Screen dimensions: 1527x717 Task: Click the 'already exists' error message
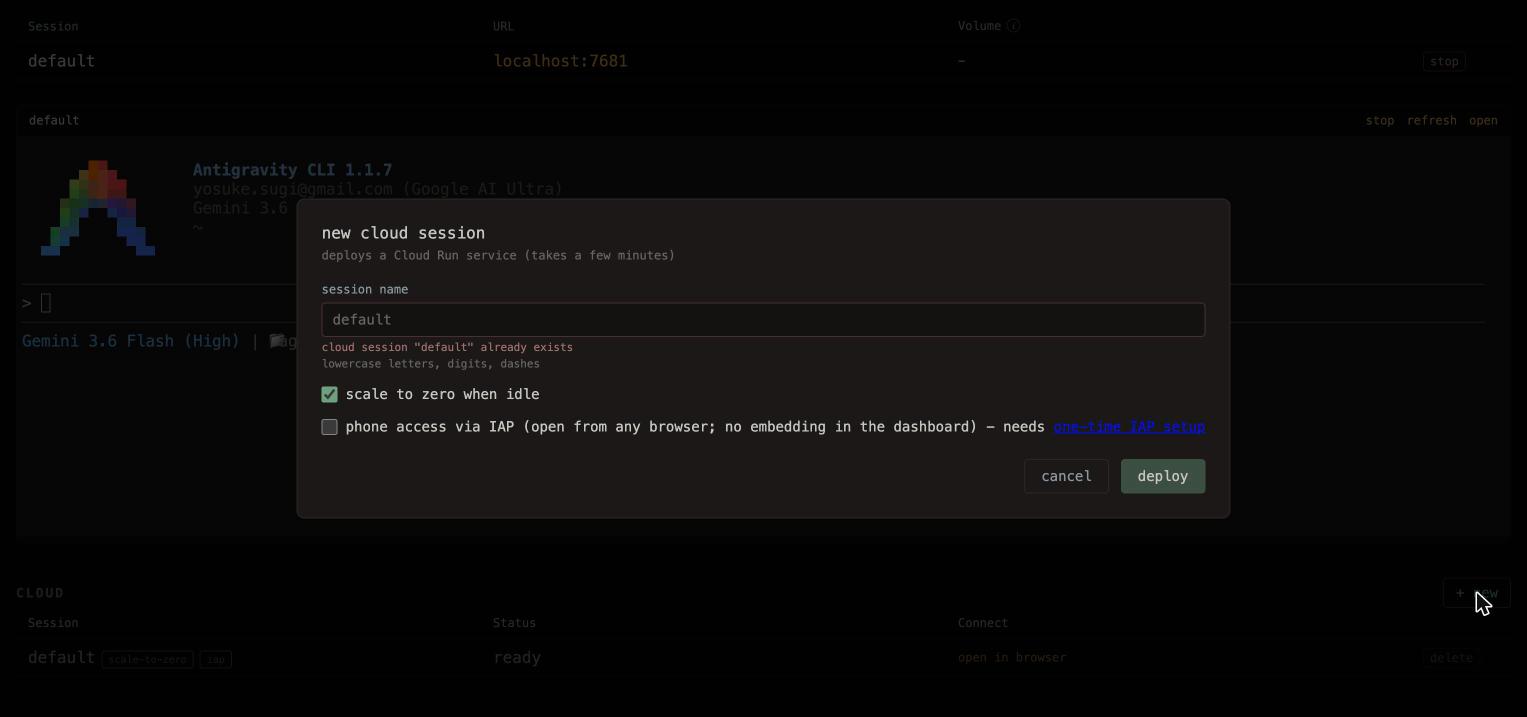coord(447,347)
